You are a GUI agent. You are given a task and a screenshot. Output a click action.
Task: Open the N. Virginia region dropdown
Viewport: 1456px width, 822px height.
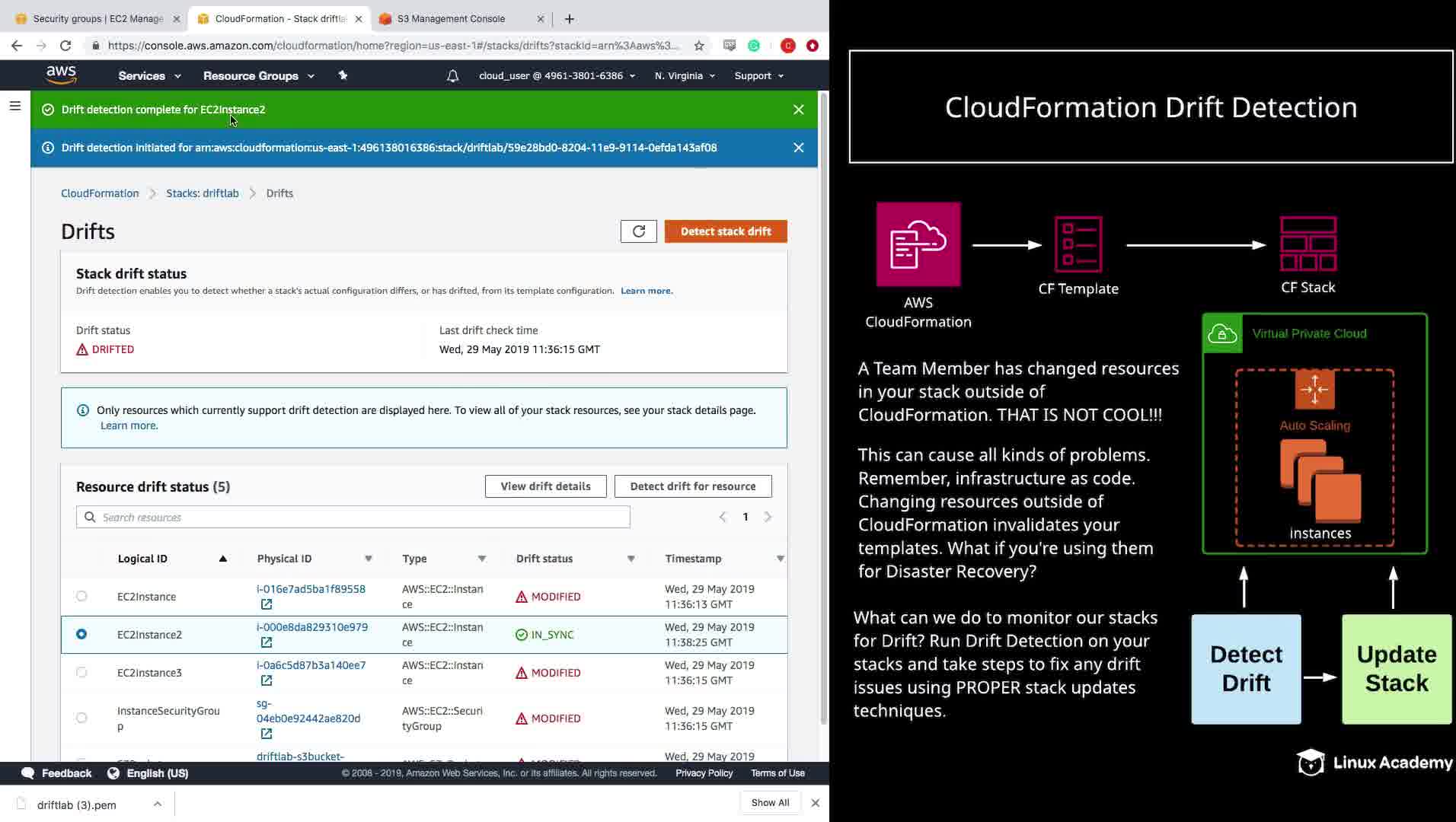coord(685,76)
